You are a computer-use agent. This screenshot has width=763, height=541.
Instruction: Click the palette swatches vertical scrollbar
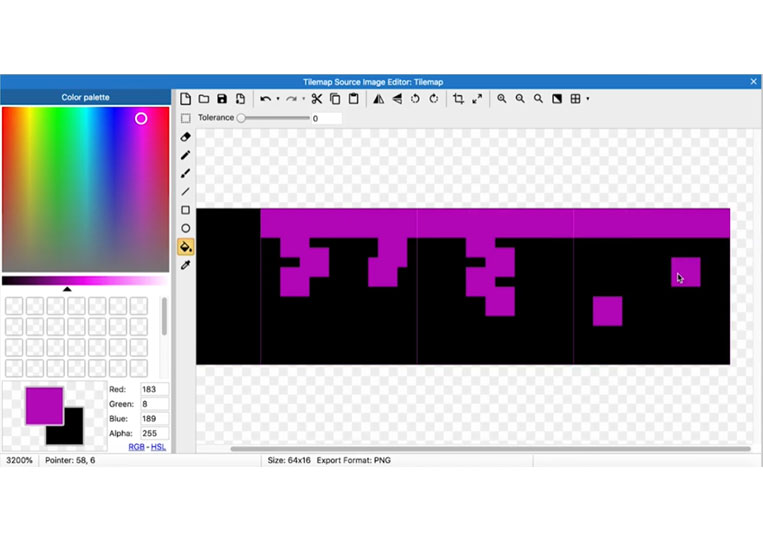(x=164, y=316)
